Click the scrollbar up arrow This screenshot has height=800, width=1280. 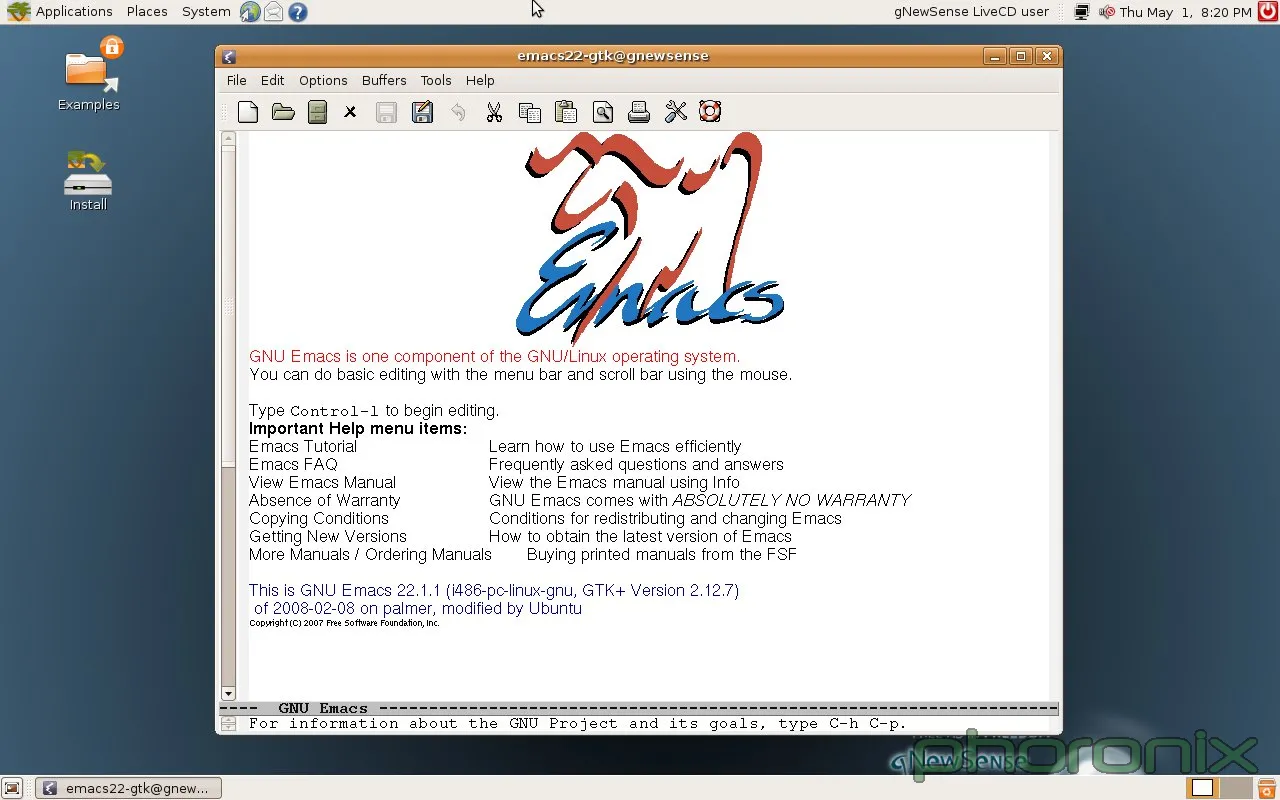(x=228, y=139)
